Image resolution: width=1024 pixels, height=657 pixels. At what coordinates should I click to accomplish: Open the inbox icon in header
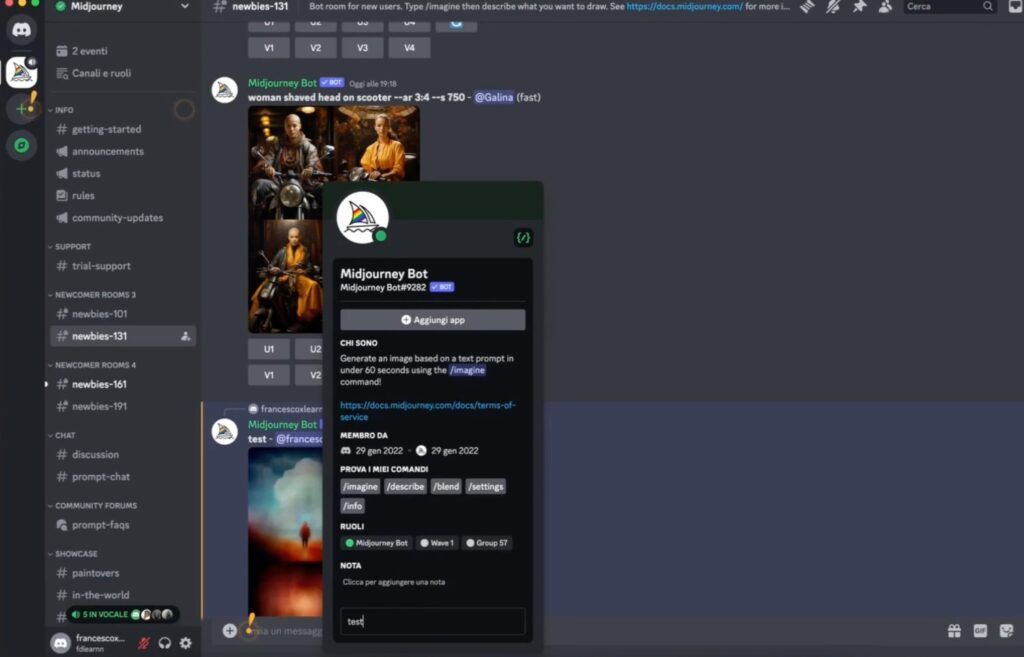(x=1016, y=7)
